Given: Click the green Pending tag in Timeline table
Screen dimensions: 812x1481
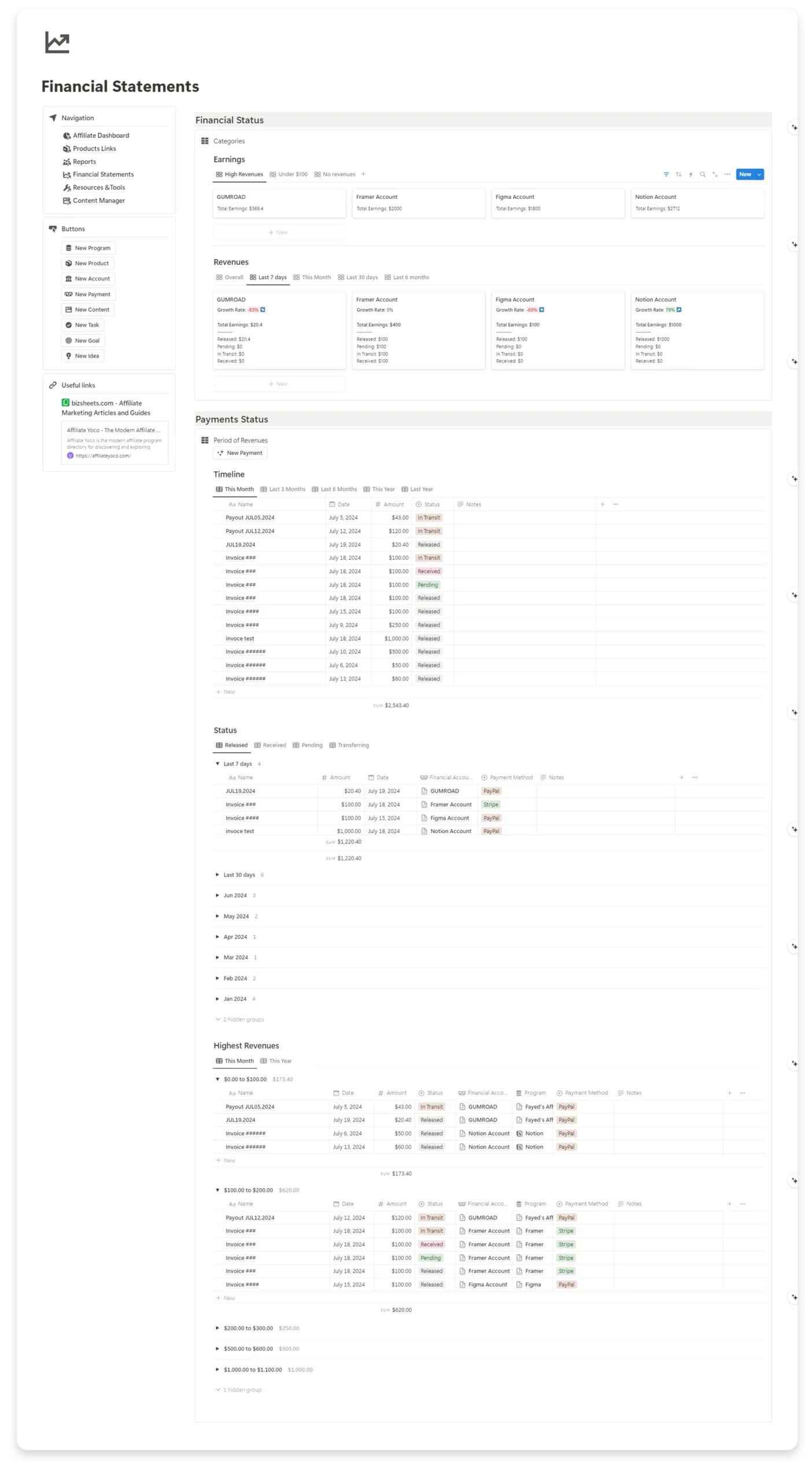Looking at the screenshot, I should (x=427, y=584).
